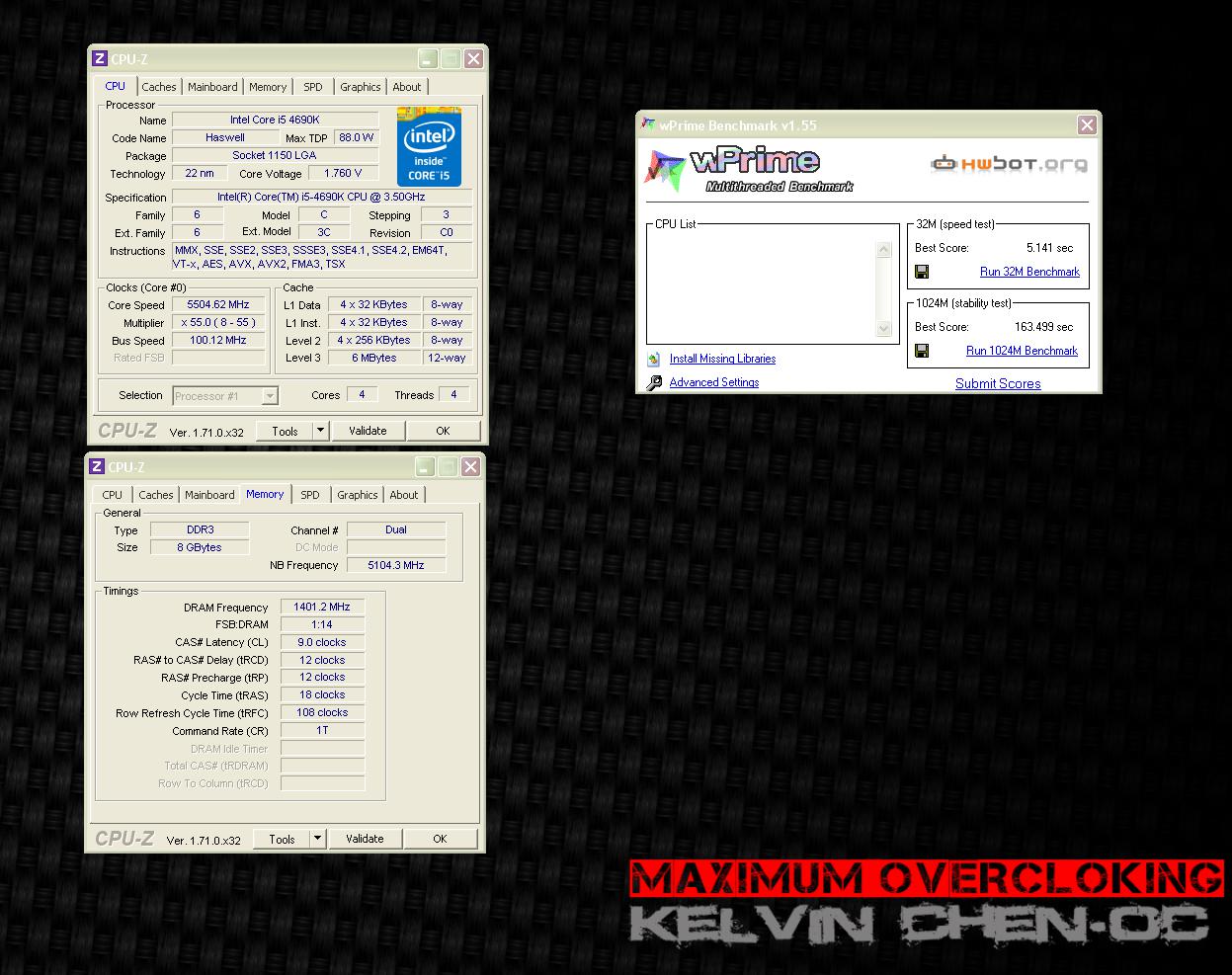Click the Command Rate 1T value
1232x975 pixels.
point(322,730)
